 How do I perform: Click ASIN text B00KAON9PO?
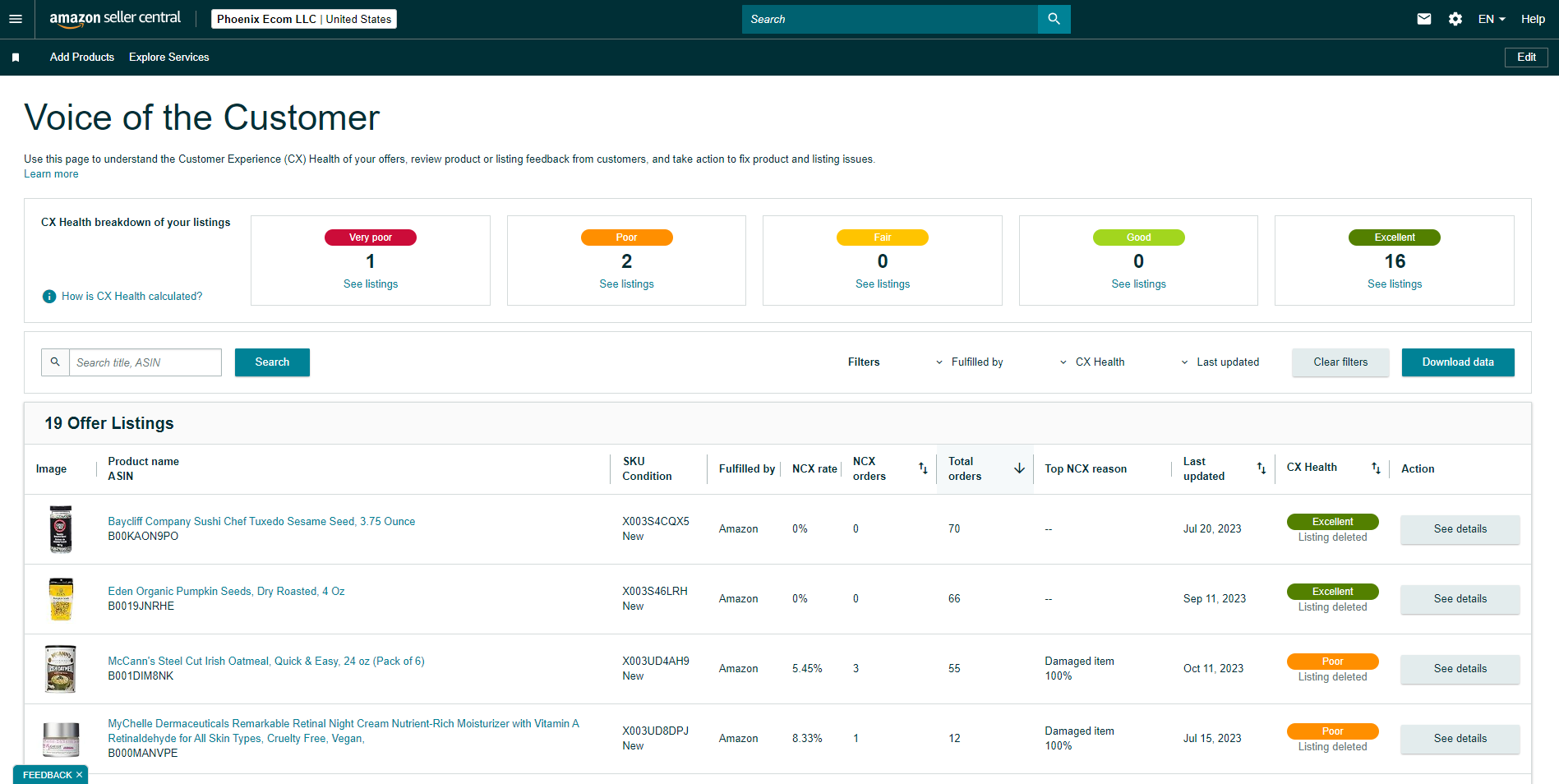tap(143, 537)
